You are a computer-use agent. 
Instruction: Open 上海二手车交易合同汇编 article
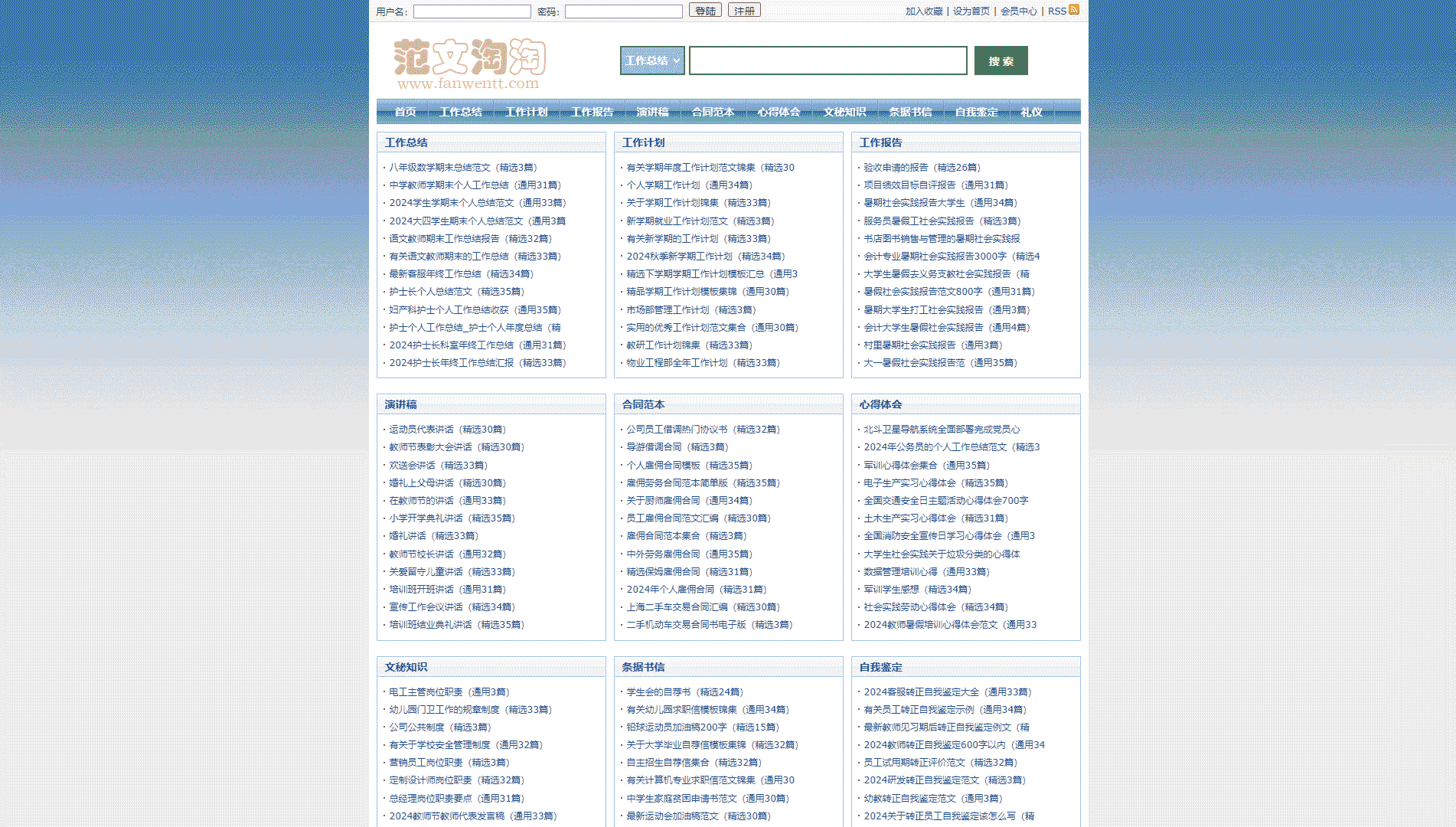click(x=704, y=607)
